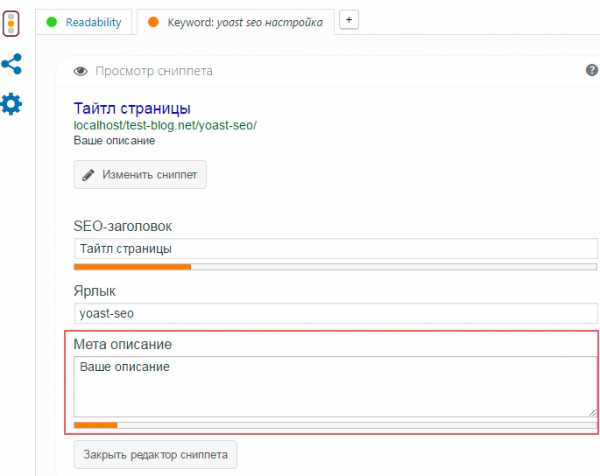
Task: Click the Мета описание textarea resize handle
Action: 592,411
